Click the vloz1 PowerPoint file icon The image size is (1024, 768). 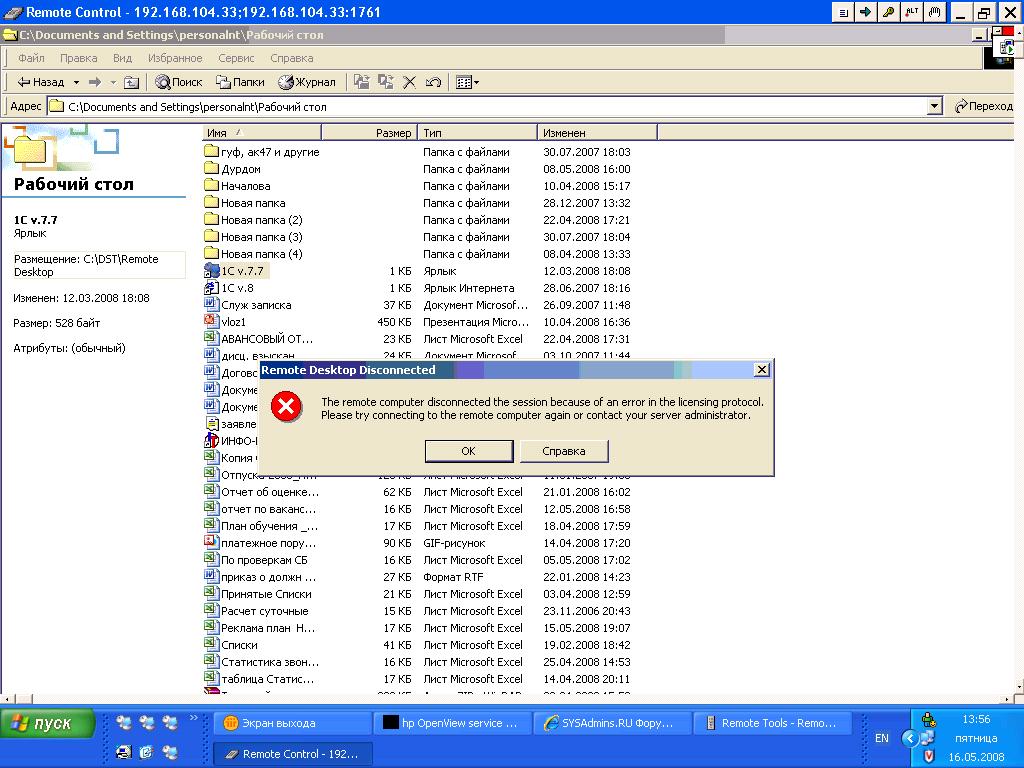[211, 321]
